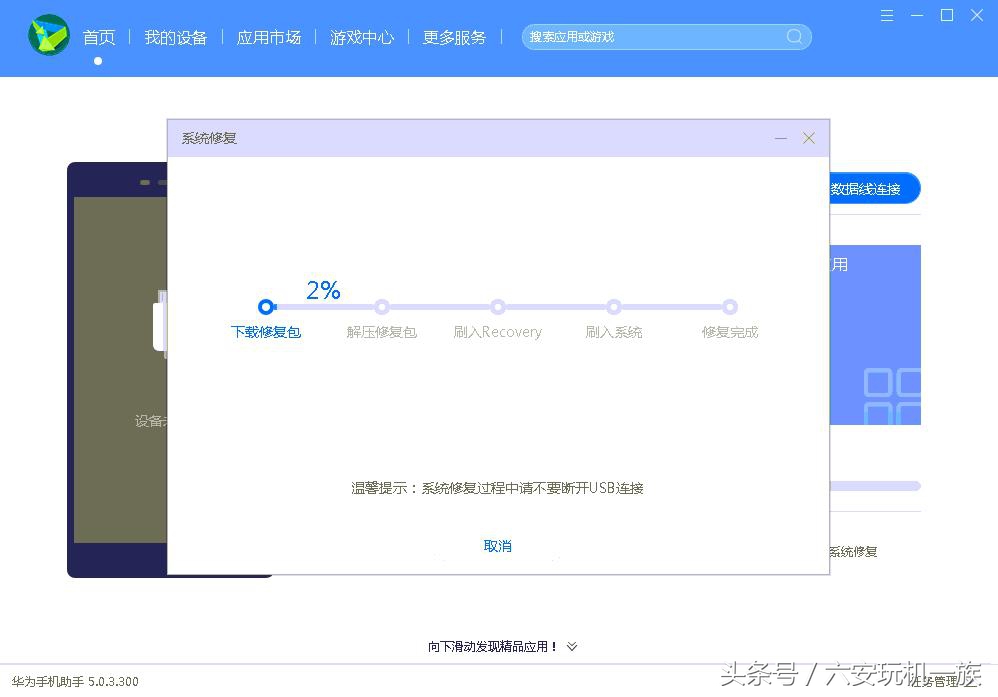Select the 刷入系统 step circle
Screen dimensions: 998x697
[614, 307]
